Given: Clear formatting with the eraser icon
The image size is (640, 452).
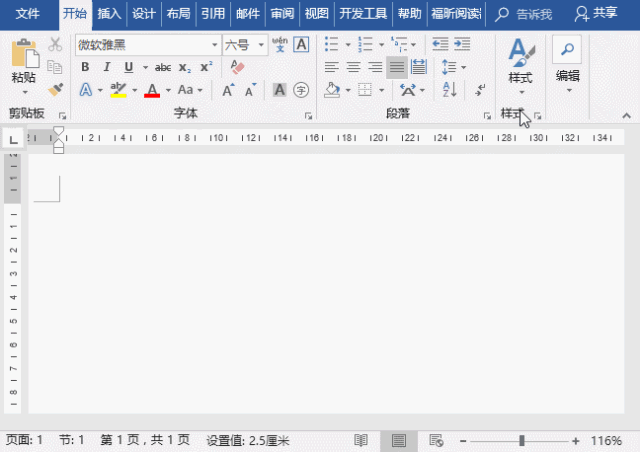Looking at the screenshot, I should (237, 67).
